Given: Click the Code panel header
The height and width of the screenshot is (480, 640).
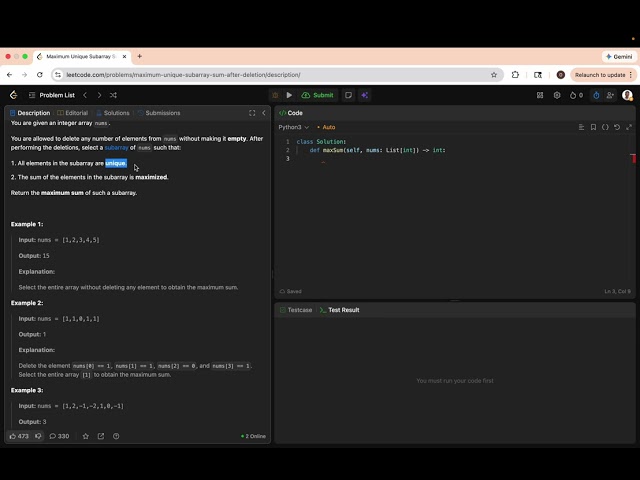Looking at the screenshot, I should click(291, 113).
